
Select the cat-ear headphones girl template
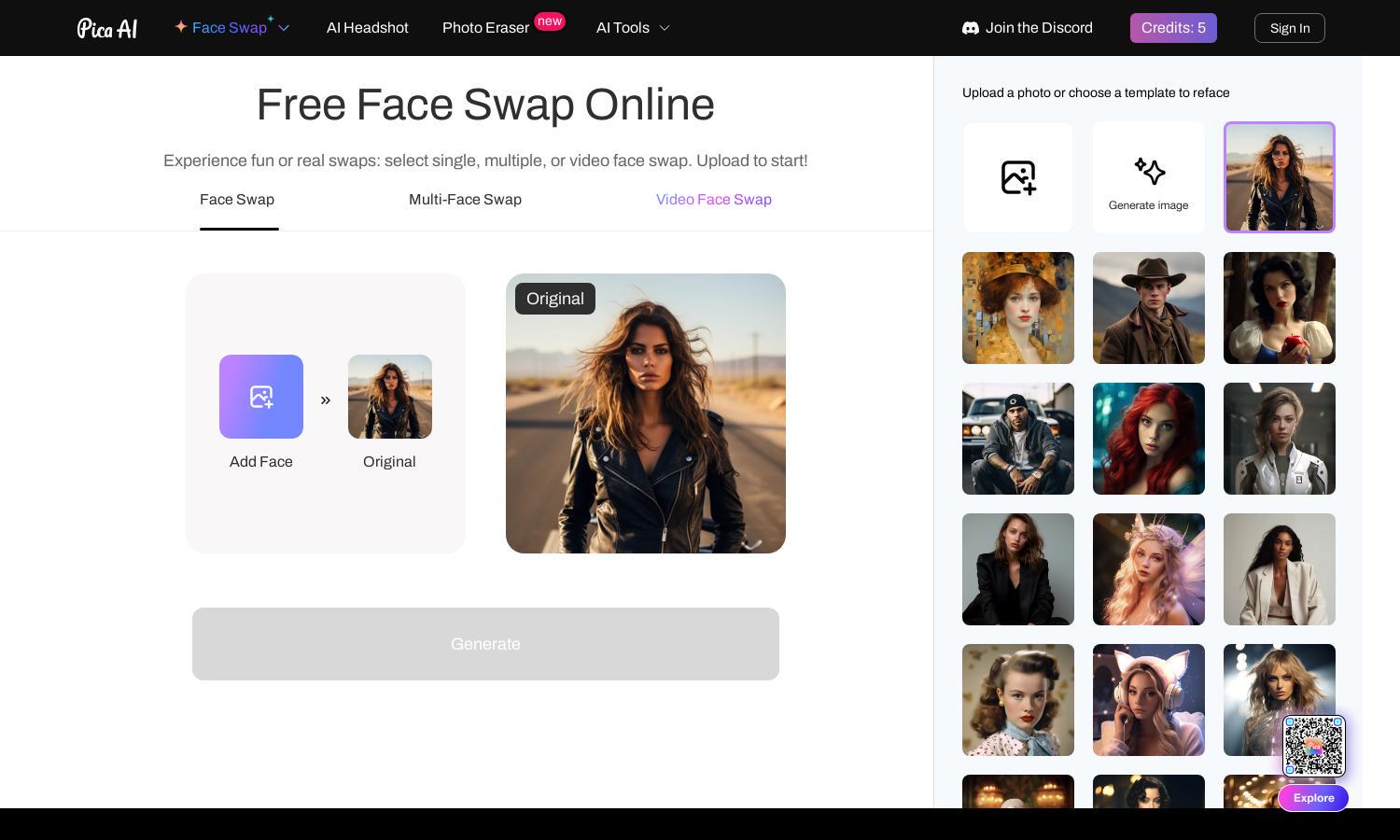1149,700
